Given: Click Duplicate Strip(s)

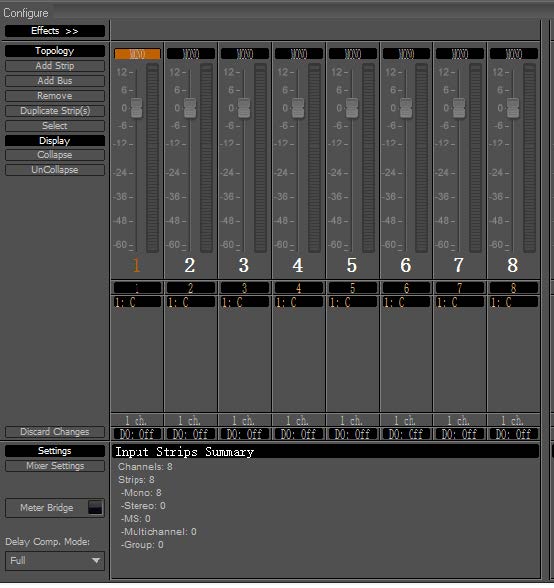Looking at the screenshot, I should tap(55, 111).
